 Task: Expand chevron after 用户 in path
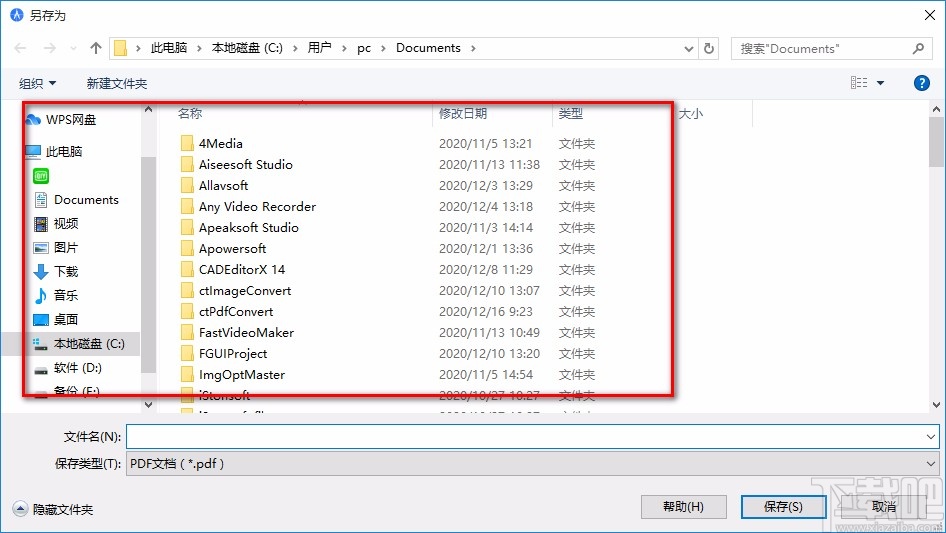click(x=344, y=48)
